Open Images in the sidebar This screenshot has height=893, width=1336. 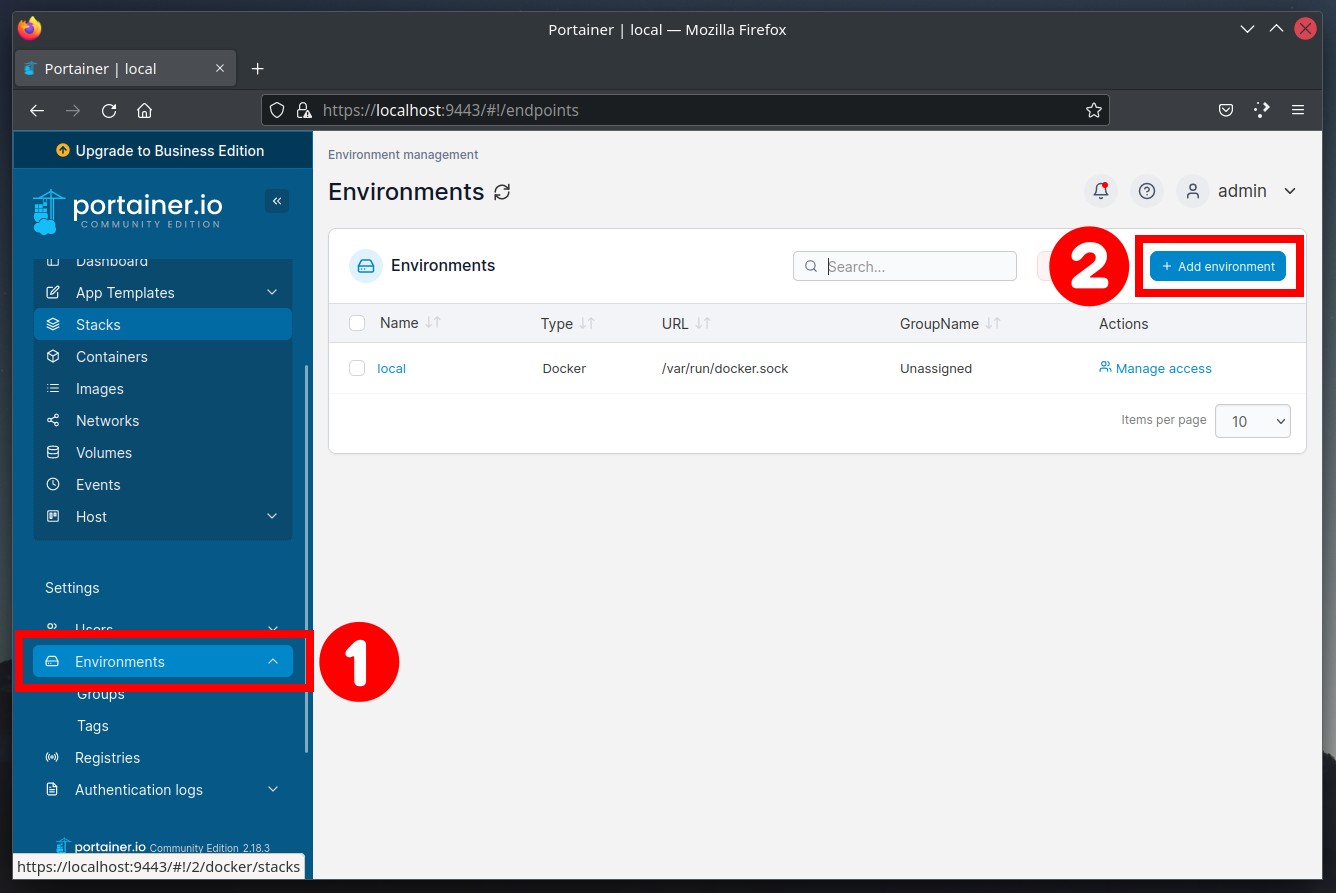point(163,389)
